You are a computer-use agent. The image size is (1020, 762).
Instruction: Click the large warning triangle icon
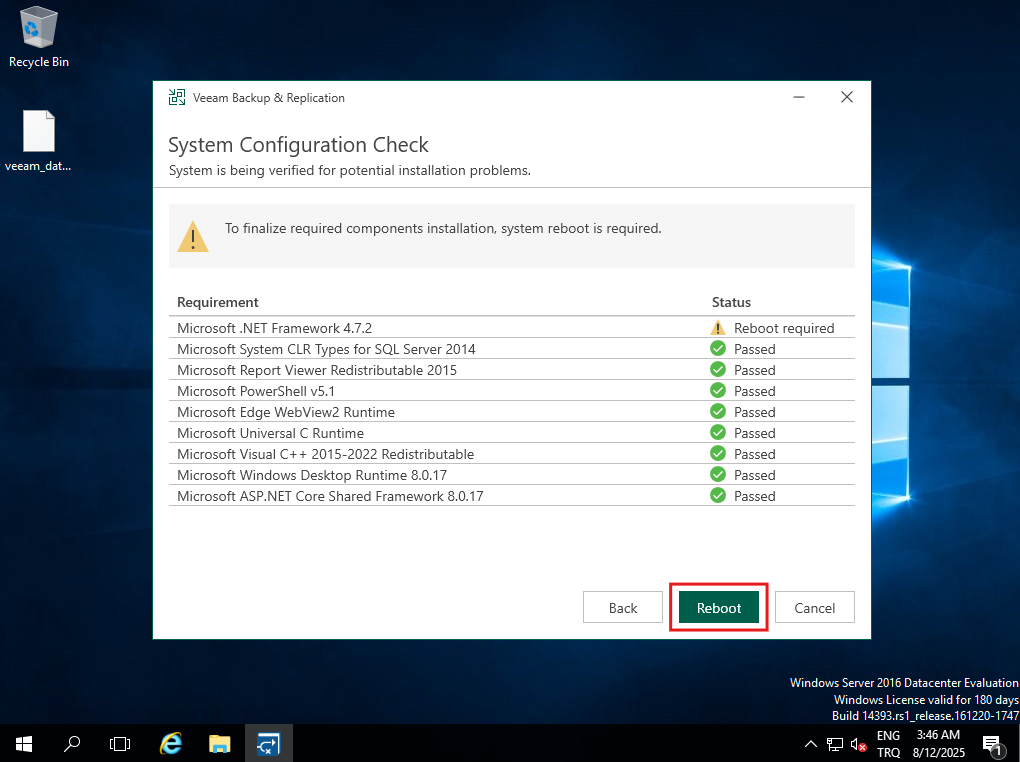pyautogui.click(x=193, y=236)
